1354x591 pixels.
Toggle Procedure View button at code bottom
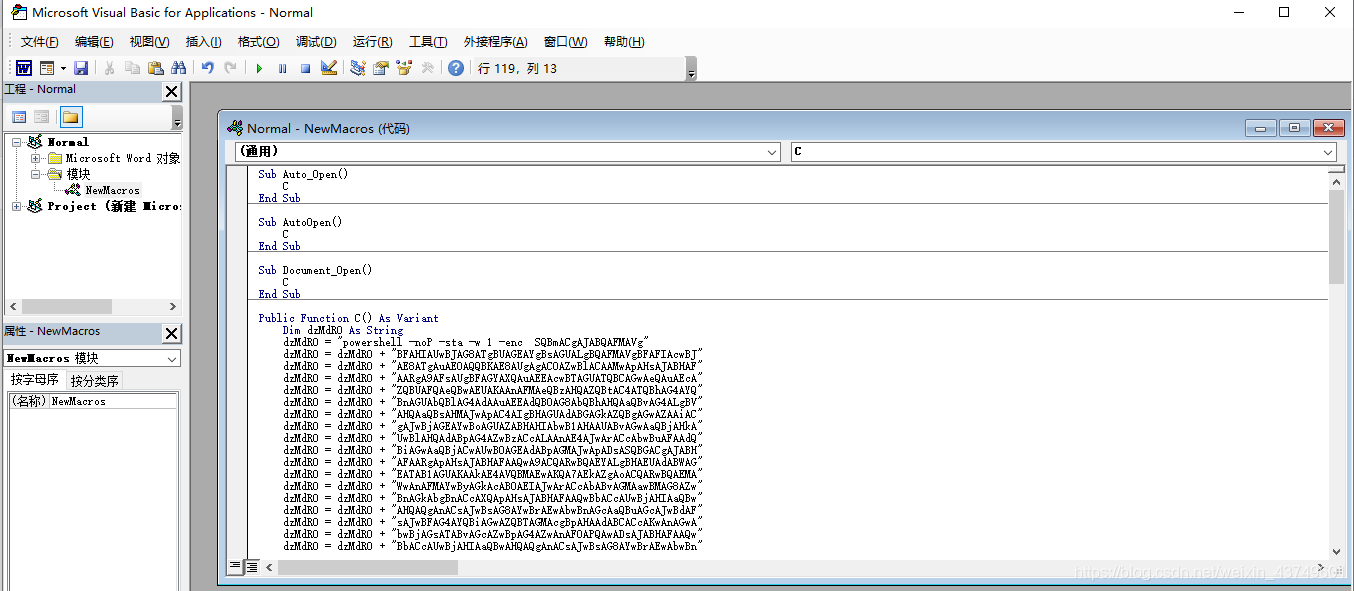pos(235,566)
